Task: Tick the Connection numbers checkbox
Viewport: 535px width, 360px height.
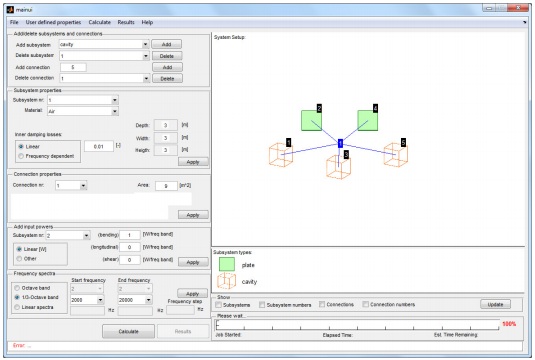Action: (x=365, y=304)
